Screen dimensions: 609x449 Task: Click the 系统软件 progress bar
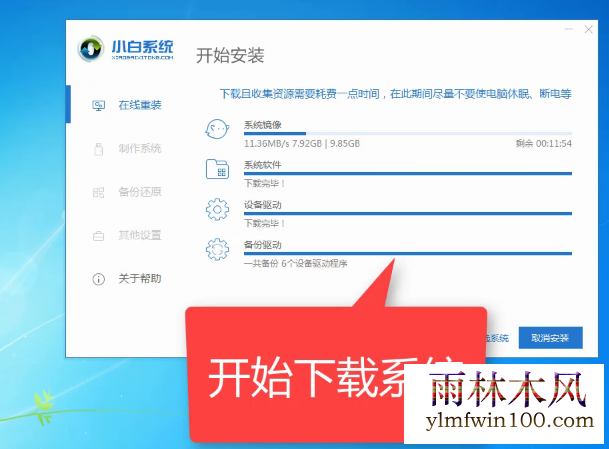pos(408,174)
